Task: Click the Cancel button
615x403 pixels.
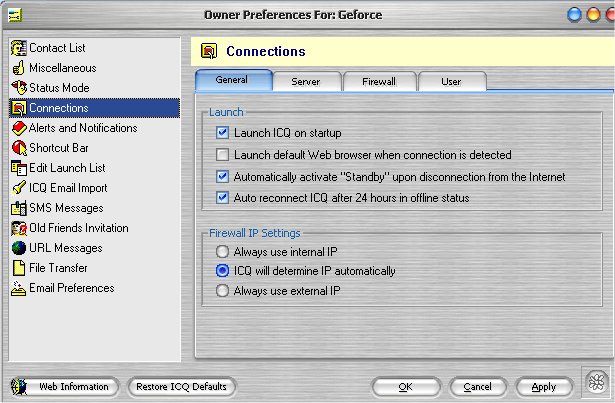Action: [477, 387]
